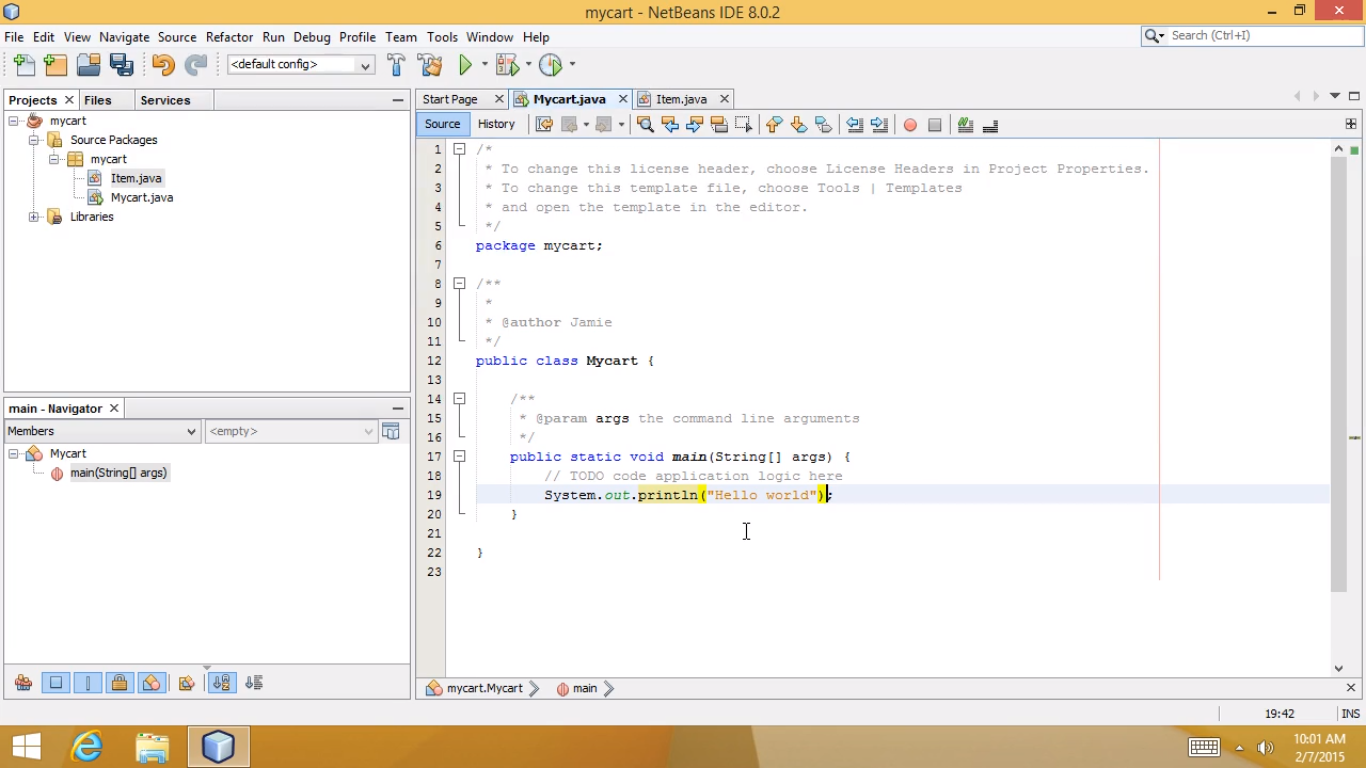This screenshot has height=768, width=1366.
Task: Show the open documents list arrow
Action: coord(1335,97)
